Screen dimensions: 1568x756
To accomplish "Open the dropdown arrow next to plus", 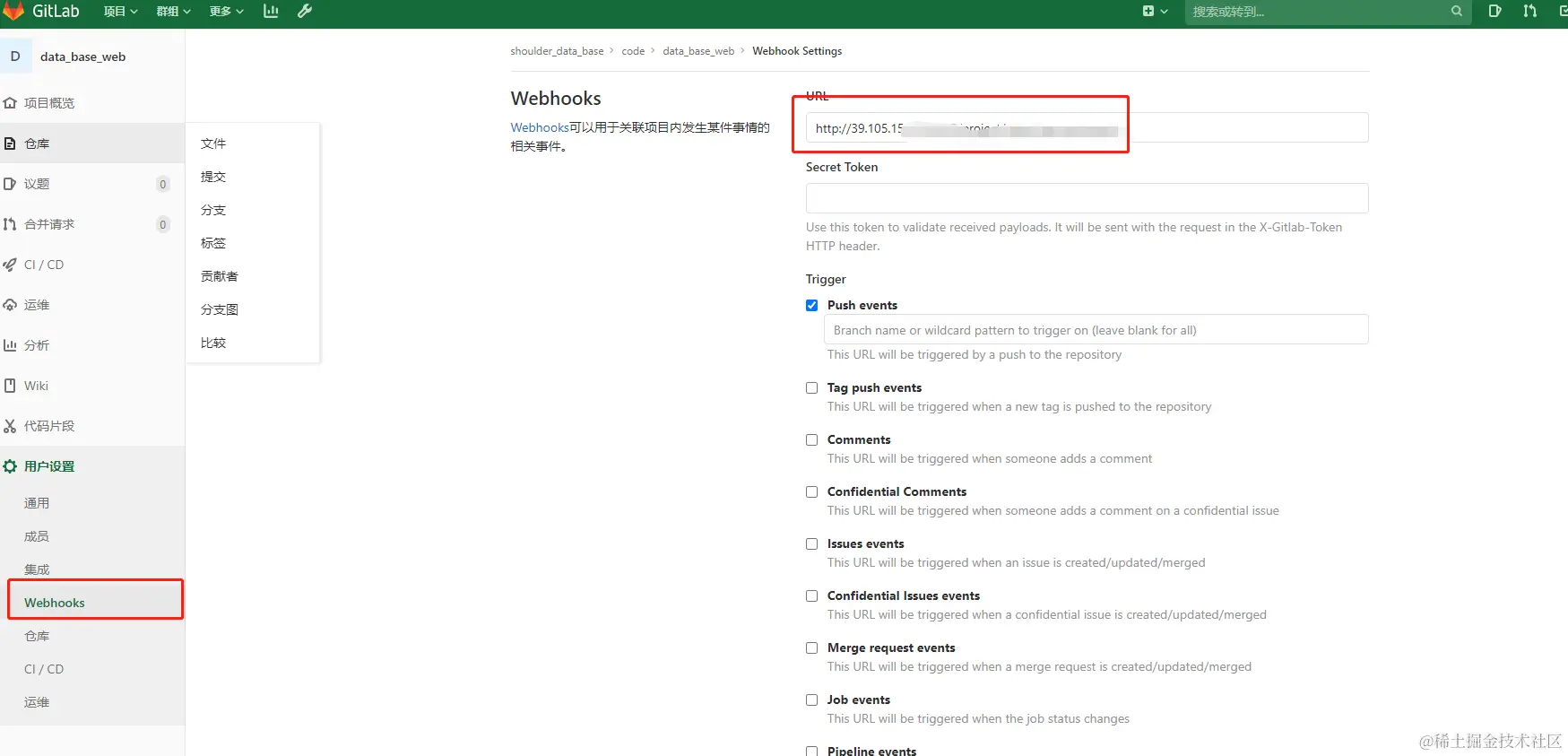I will point(1165,12).
